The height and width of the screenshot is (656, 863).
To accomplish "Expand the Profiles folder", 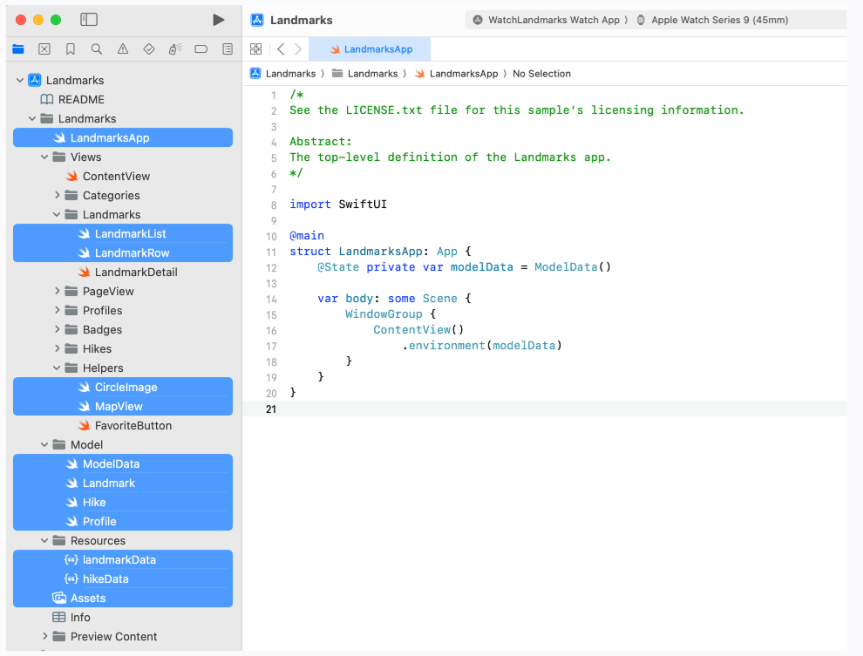I will click(x=57, y=310).
